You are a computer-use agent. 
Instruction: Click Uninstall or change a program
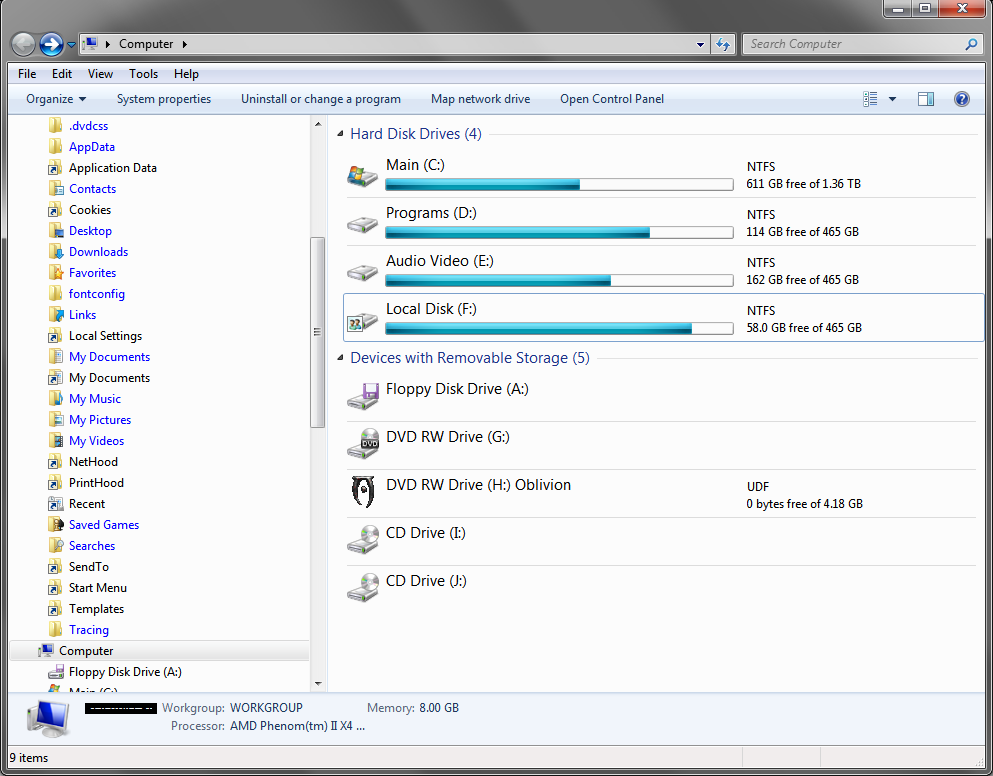point(320,99)
